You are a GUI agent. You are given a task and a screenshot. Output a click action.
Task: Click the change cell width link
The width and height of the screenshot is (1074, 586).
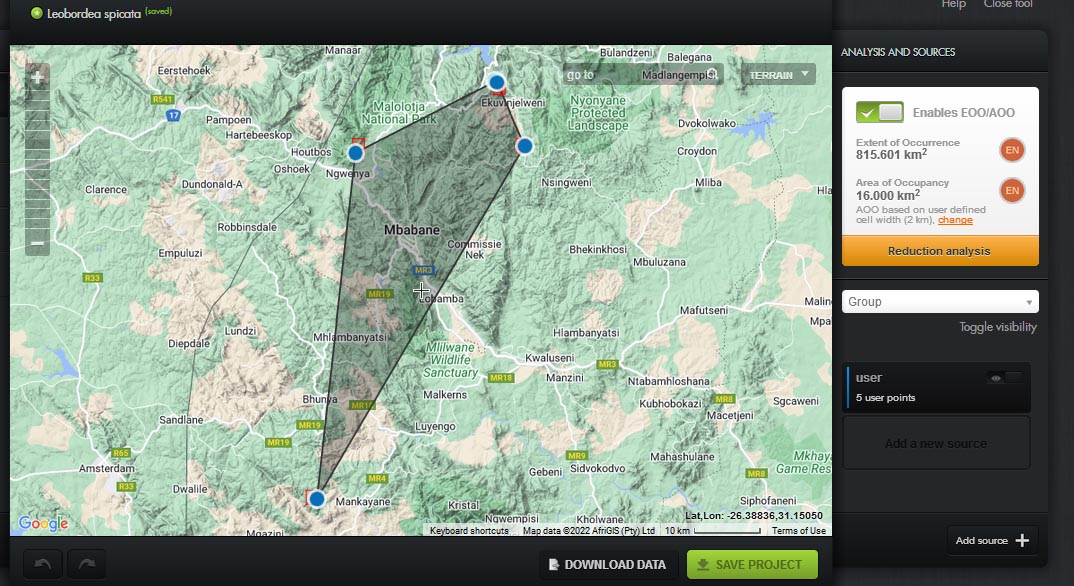tap(955, 220)
